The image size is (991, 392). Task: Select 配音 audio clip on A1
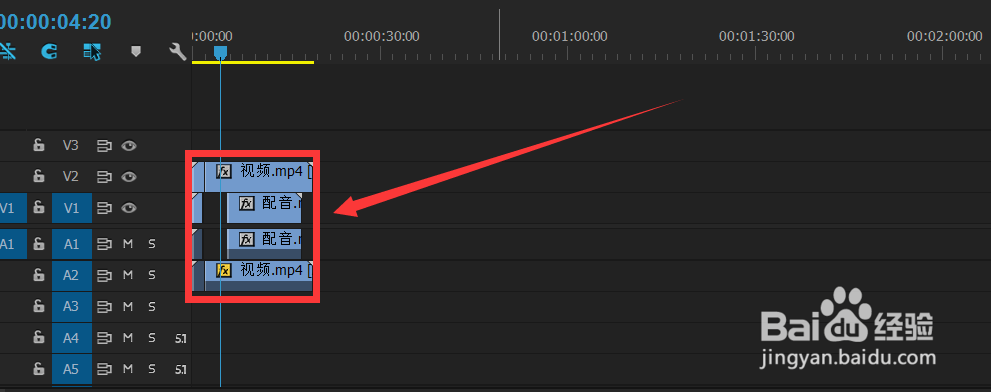[x=264, y=243]
